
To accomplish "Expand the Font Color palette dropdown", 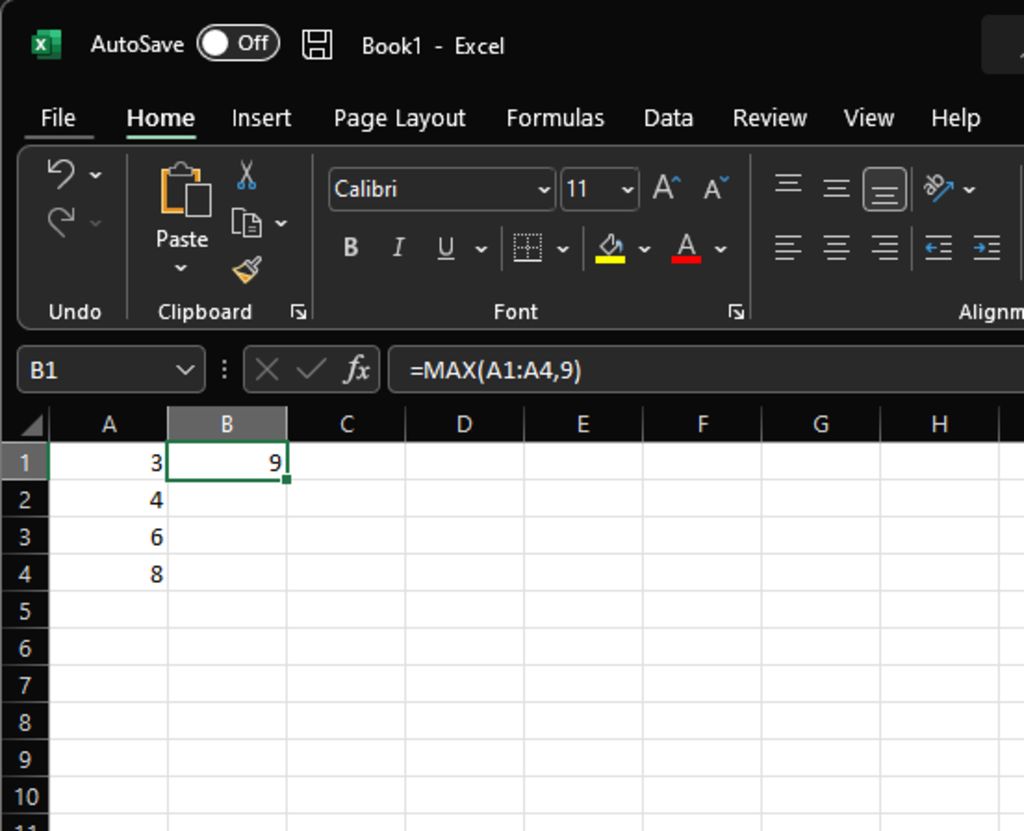I will pyautogui.click(x=720, y=249).
